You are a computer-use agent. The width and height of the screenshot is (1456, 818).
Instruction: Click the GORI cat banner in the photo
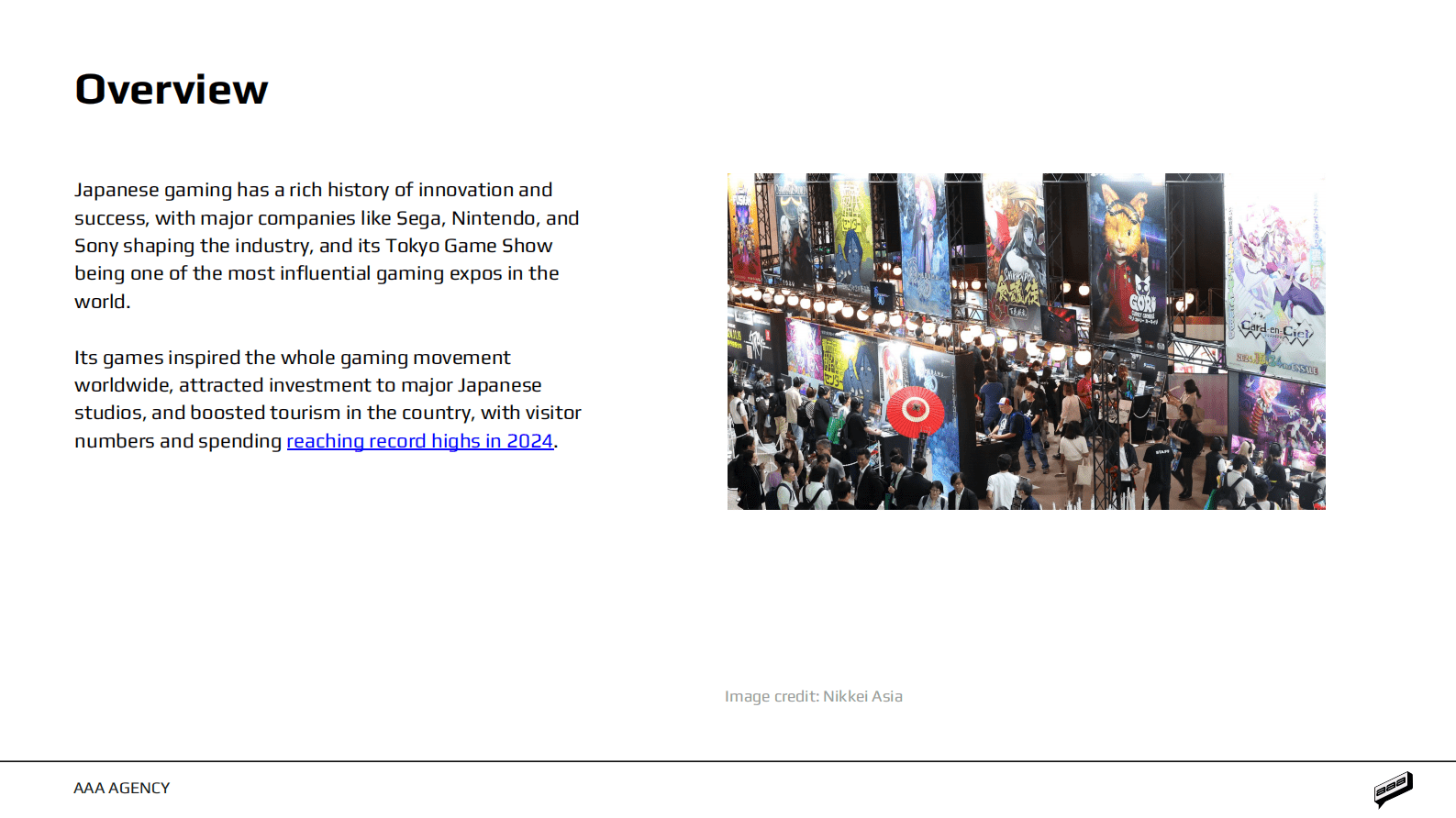click(x=1127, y=257)
